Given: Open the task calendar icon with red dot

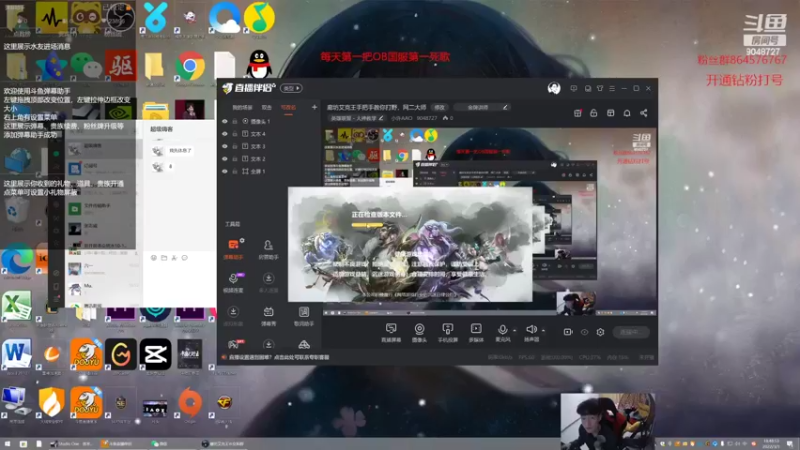Looking at the screenshot, I should click(578, 113).
